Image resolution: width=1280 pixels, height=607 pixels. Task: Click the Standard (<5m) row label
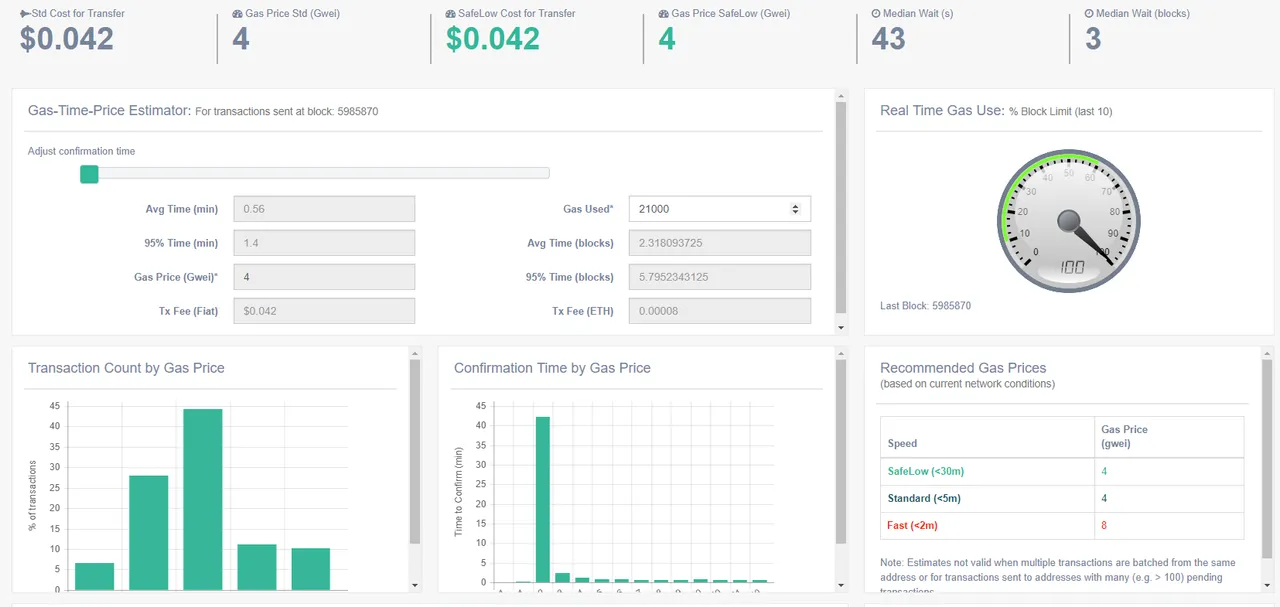[925, 498]
